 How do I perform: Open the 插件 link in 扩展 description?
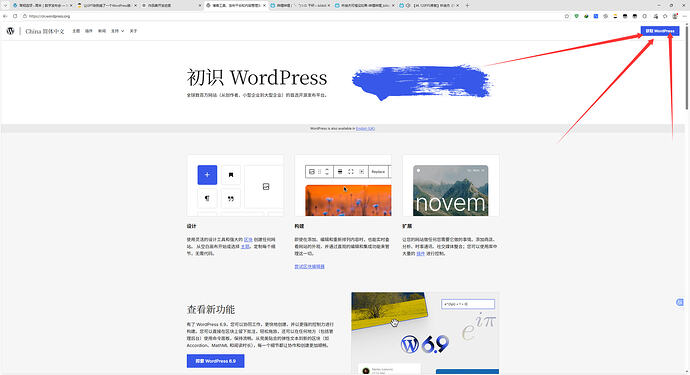[421, 254]
